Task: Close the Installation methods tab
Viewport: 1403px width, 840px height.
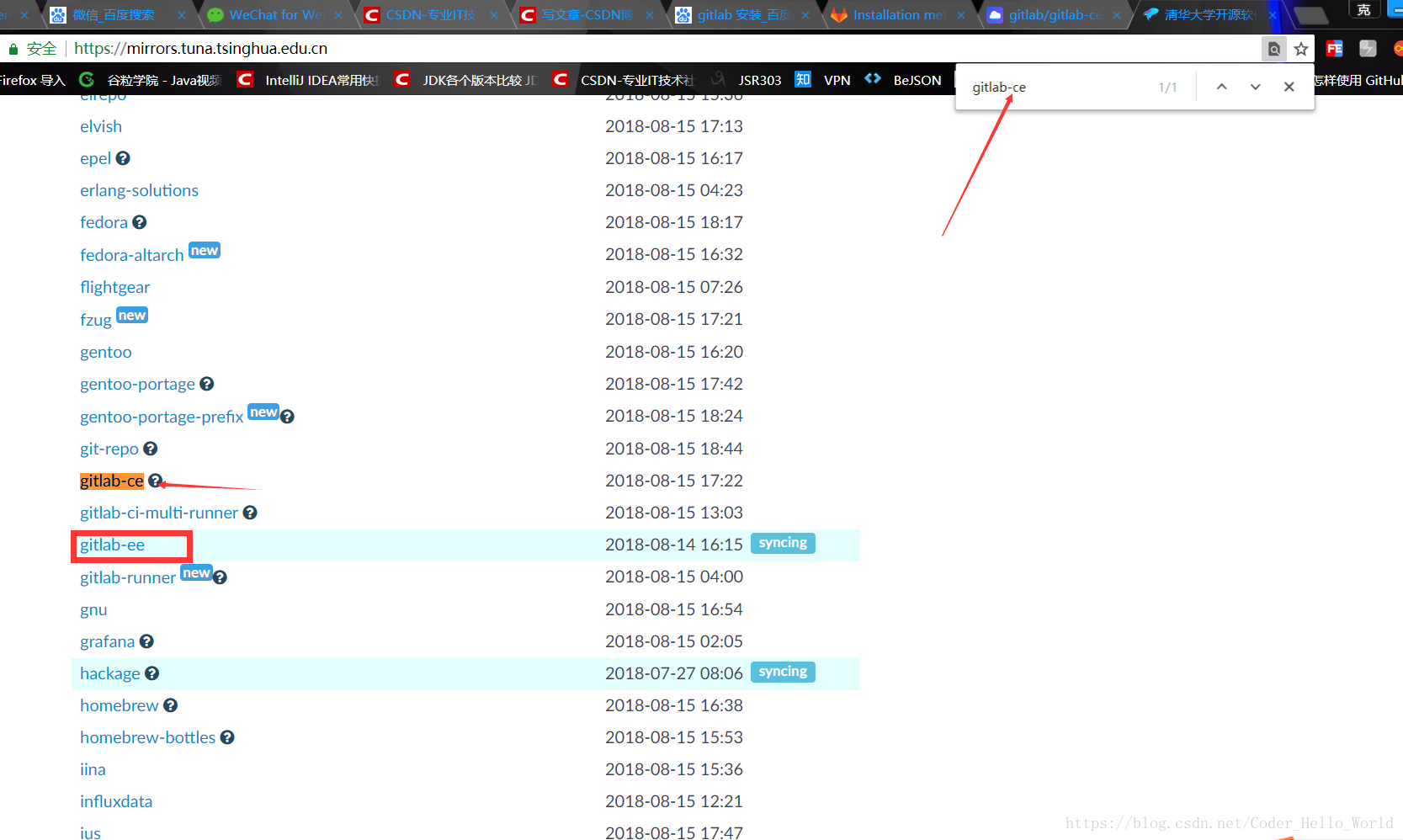Action: [x=961, y=15]
